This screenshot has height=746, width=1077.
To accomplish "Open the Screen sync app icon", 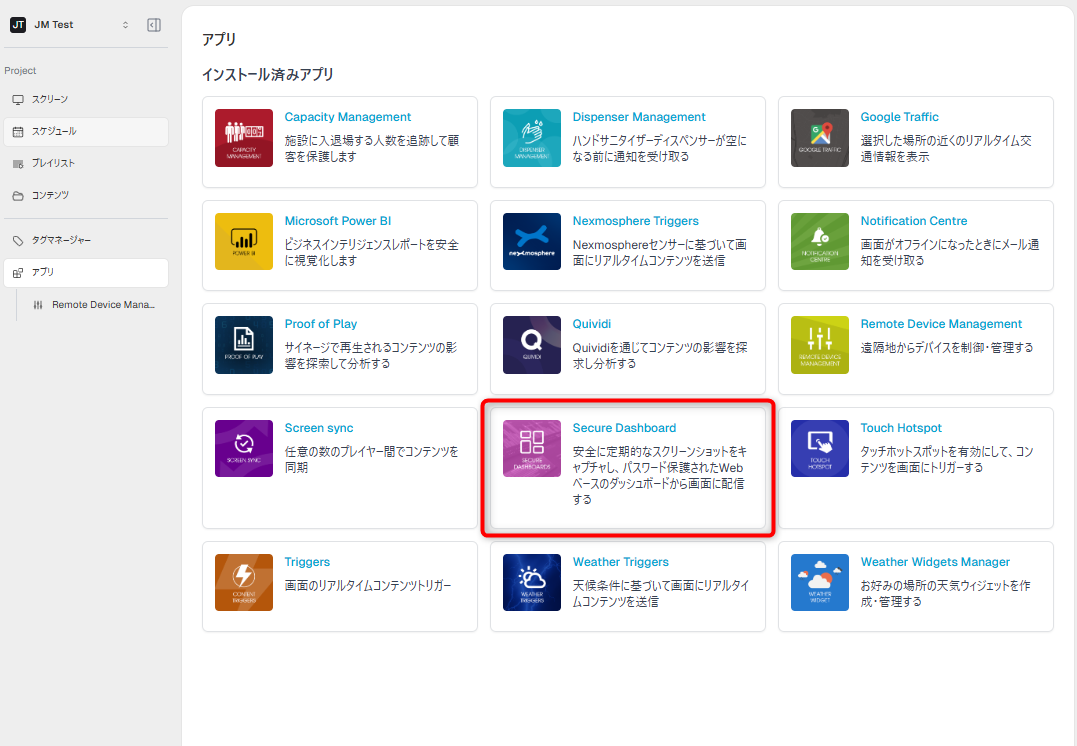I will pos(244,449).
